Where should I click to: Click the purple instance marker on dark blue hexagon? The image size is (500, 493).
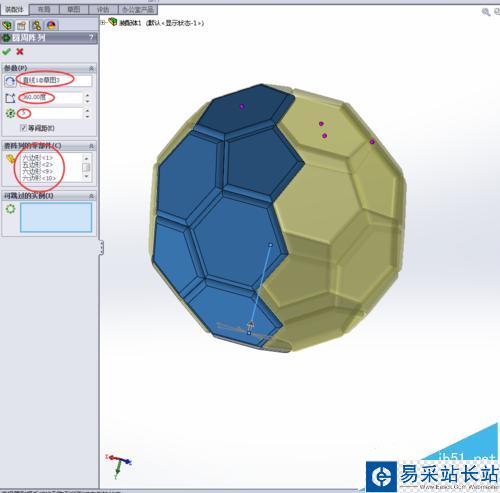(x=242, y=106)
